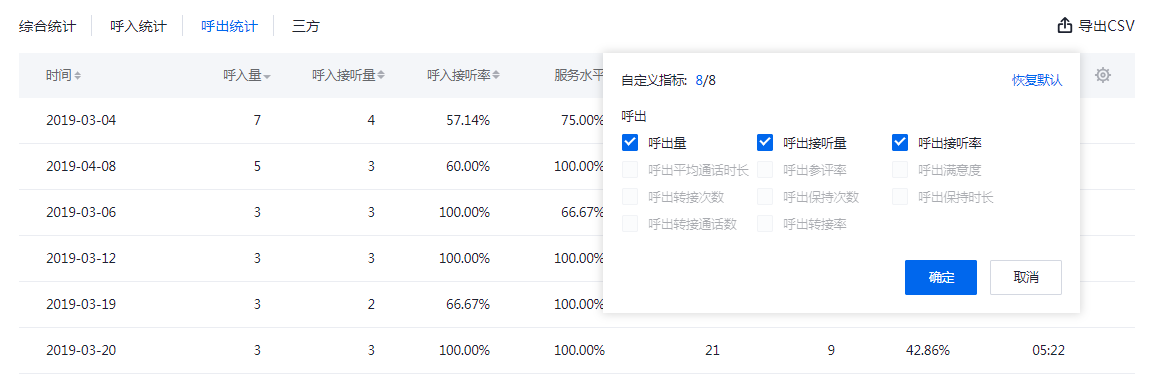Open the column settings gear icon
This screenshot has height=383, width=1171.
[x=1103, y=75]
